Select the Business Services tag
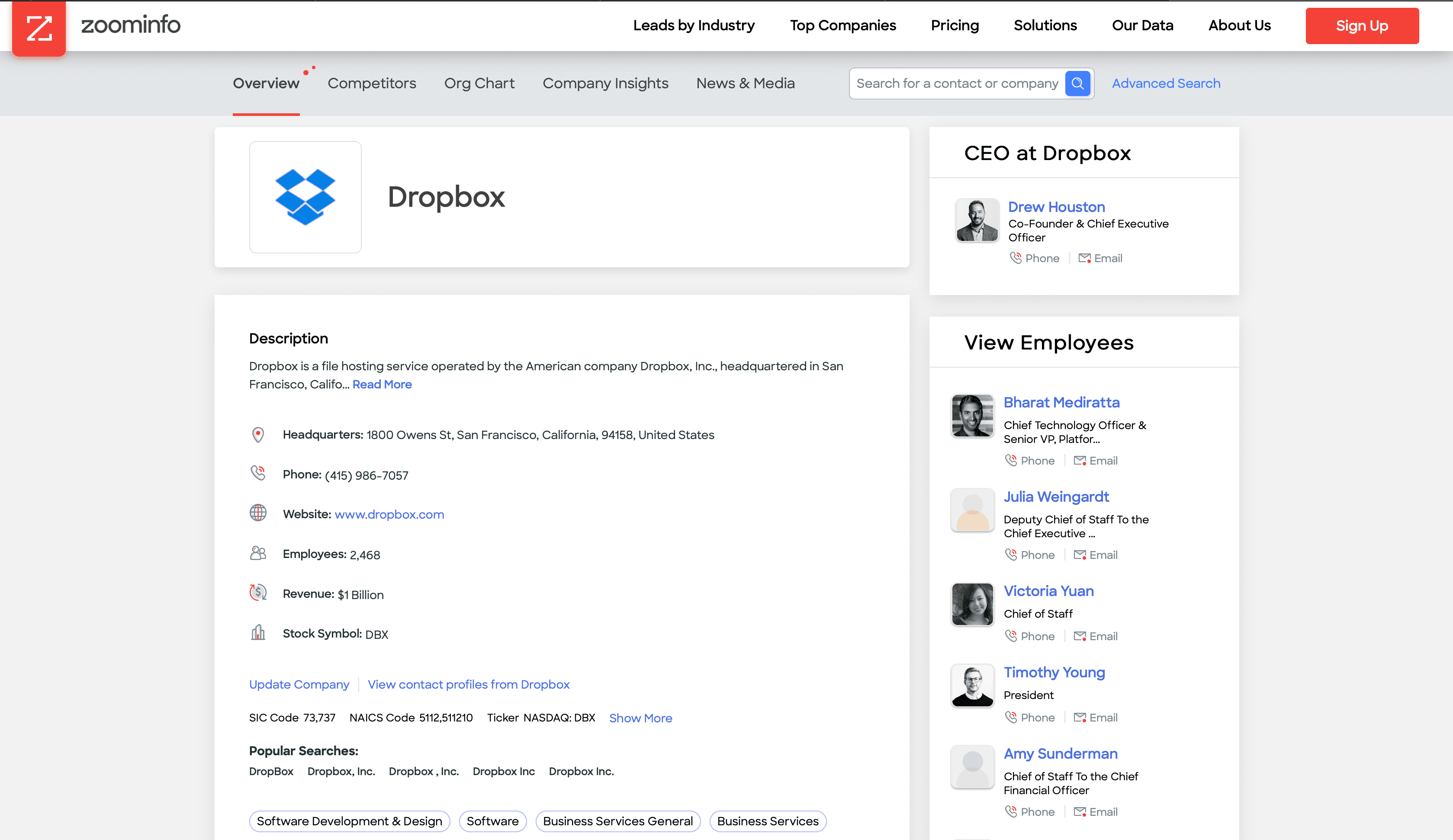Viewport: 1453px width, 840px height. click(x=768, y=821)
